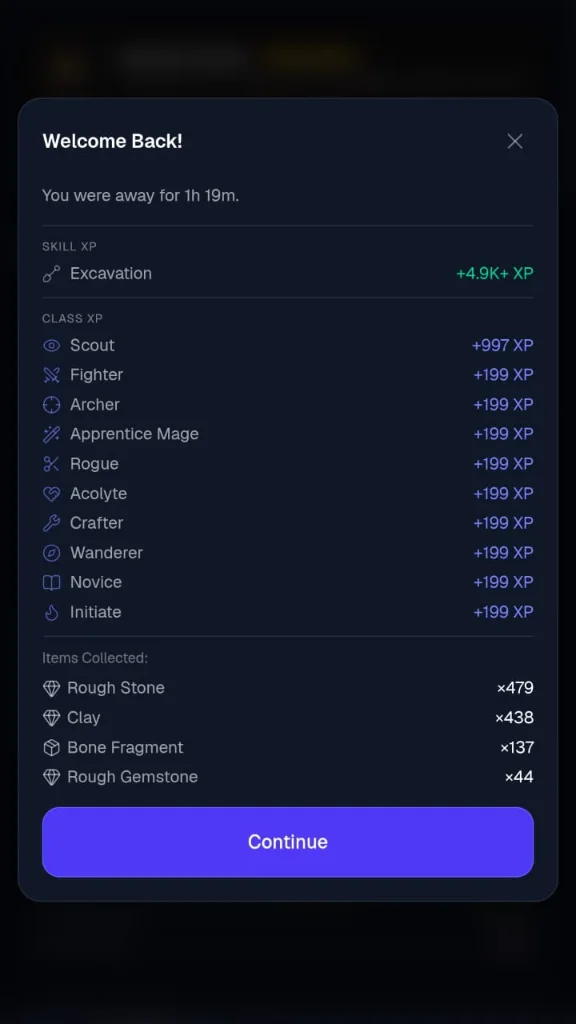
Task: Click the Apprentice Mage wand icon
Action: pyautogui.click(x=52, y=434)
